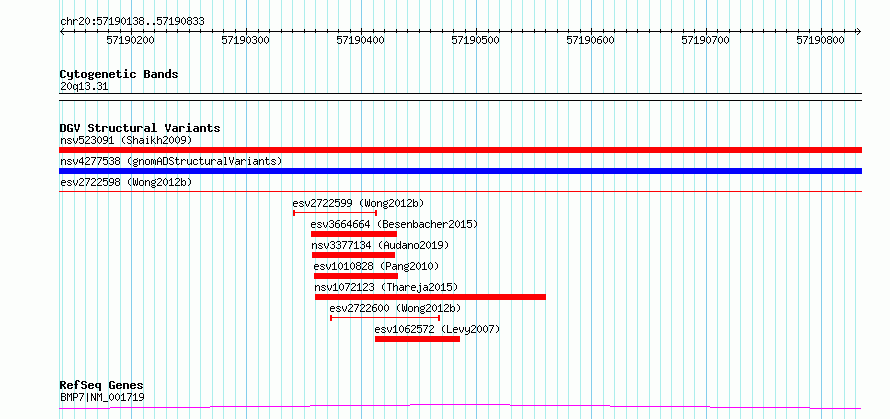Select the magenta BMP7 gene track line
890x419 pixels.
(460, 407)
